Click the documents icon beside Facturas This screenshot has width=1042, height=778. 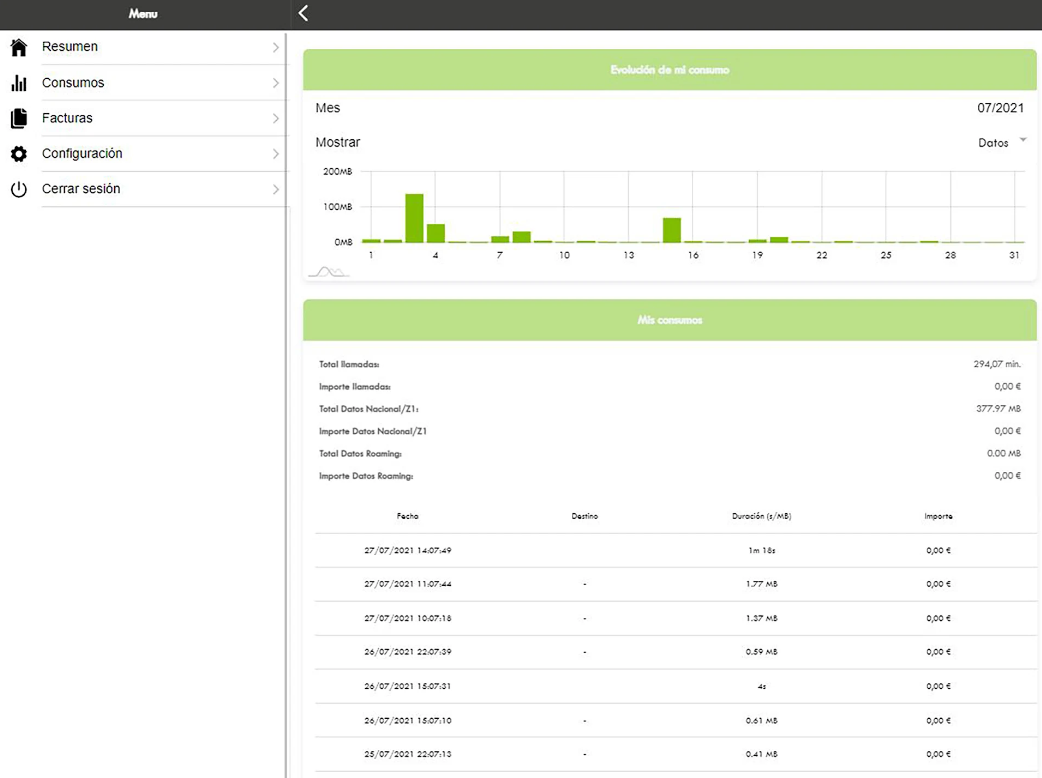coord(19,118)
